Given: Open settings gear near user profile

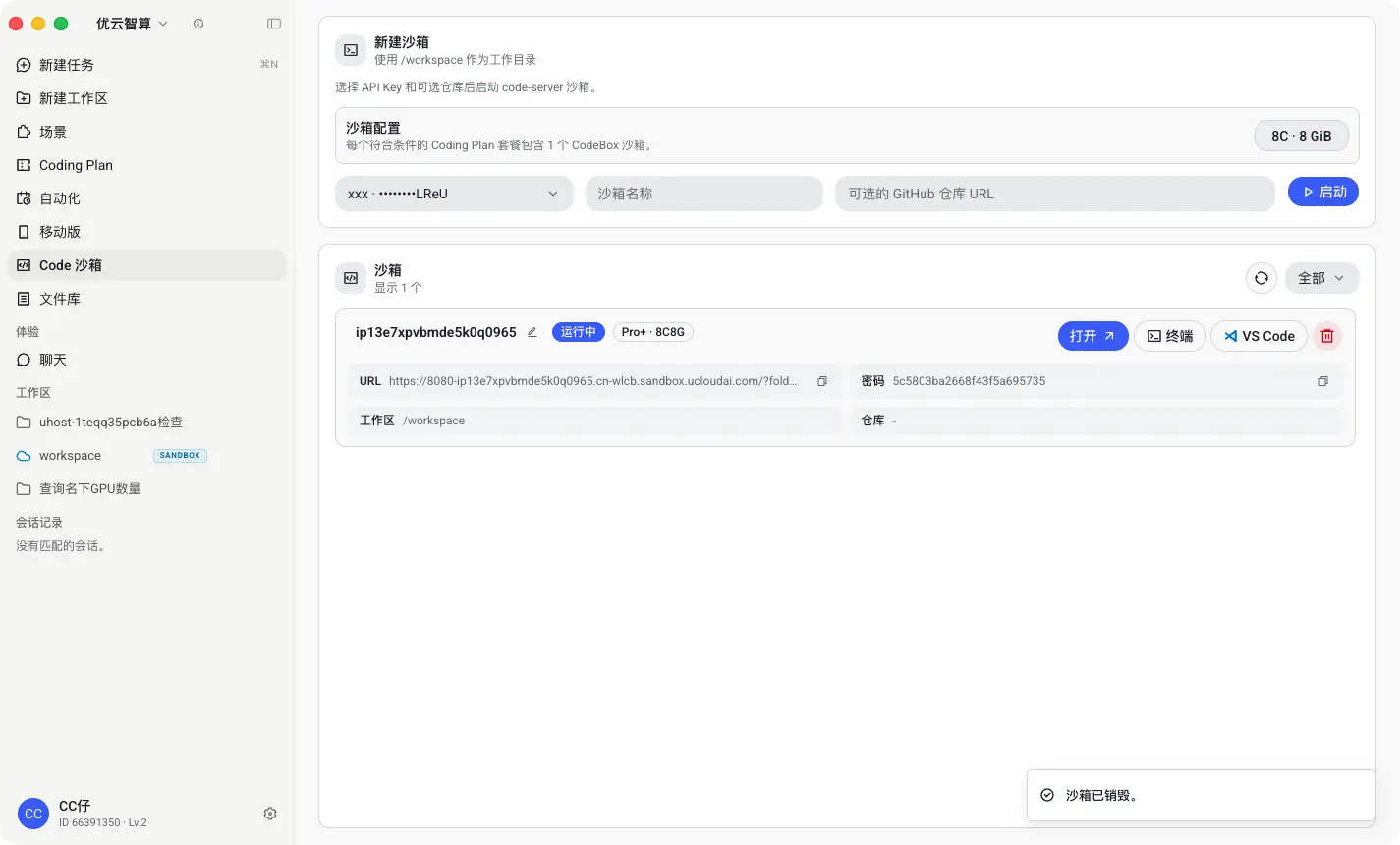Looking at the screenshot, I should [x=270, y=814].
